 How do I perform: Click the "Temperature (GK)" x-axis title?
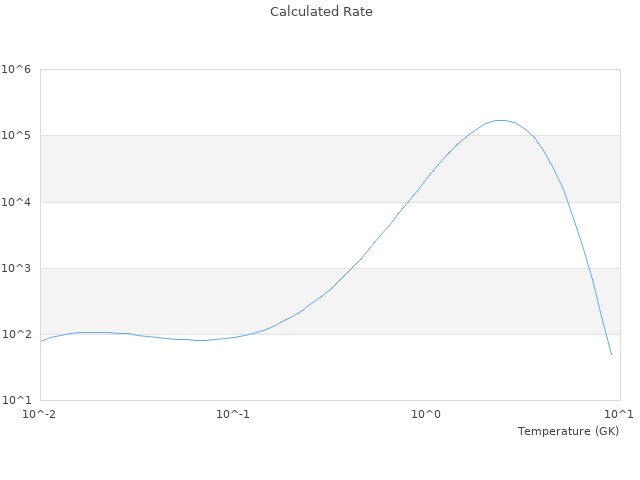click(x=568, y=431)
